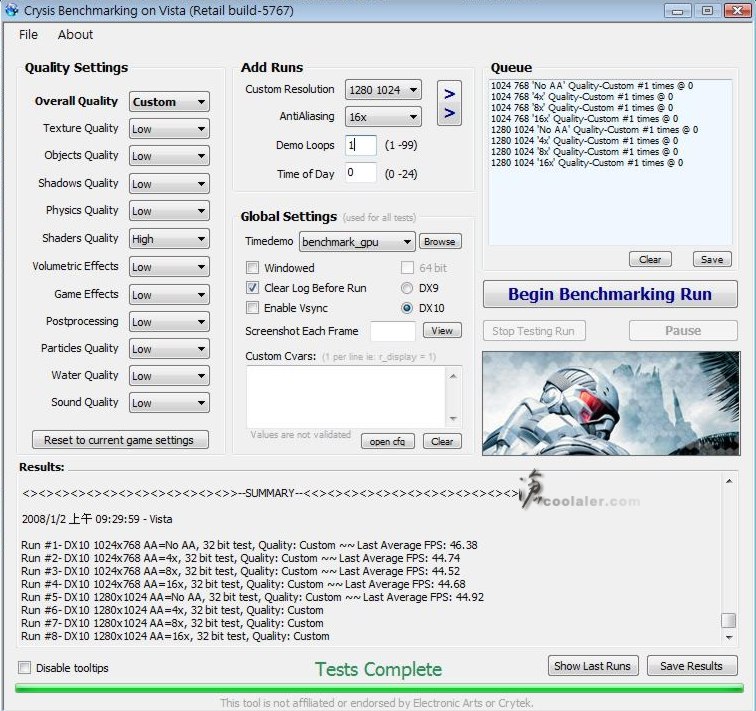Click the Results scrollbar down arrow
Image resolution: width=756 pixels, height=711 pixels.
point(729,637)
